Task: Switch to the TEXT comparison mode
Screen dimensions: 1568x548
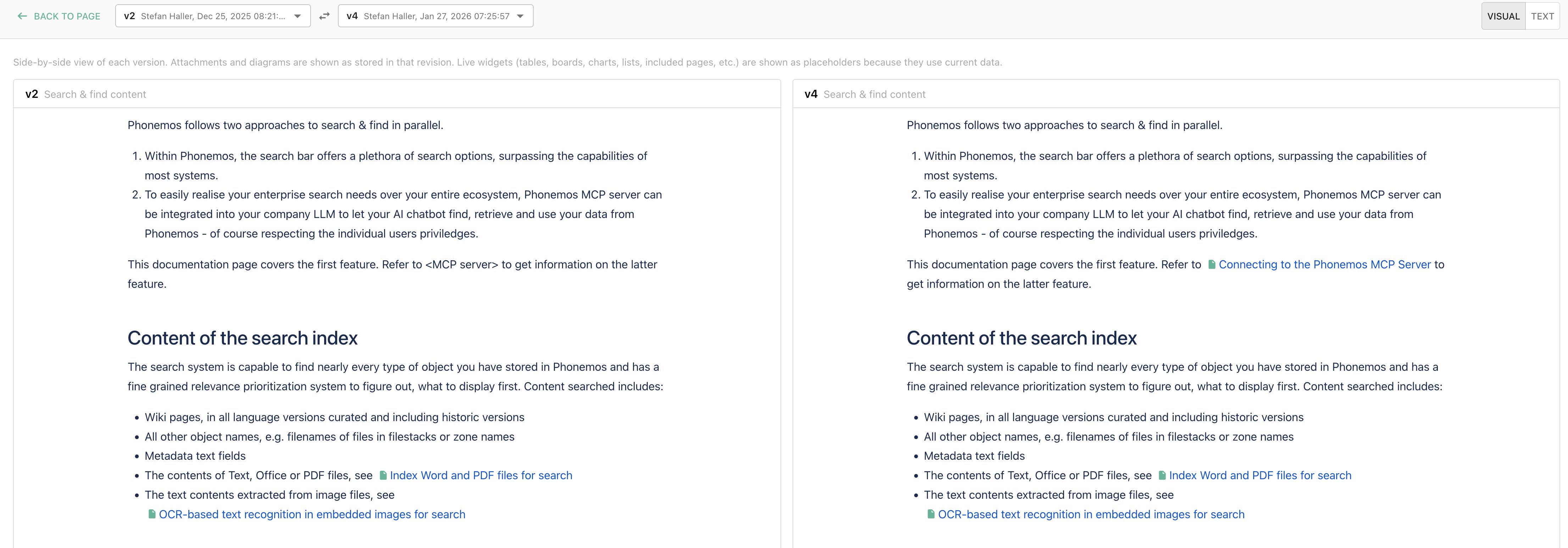Action: pyautogui.click(x=1542, y=16)
